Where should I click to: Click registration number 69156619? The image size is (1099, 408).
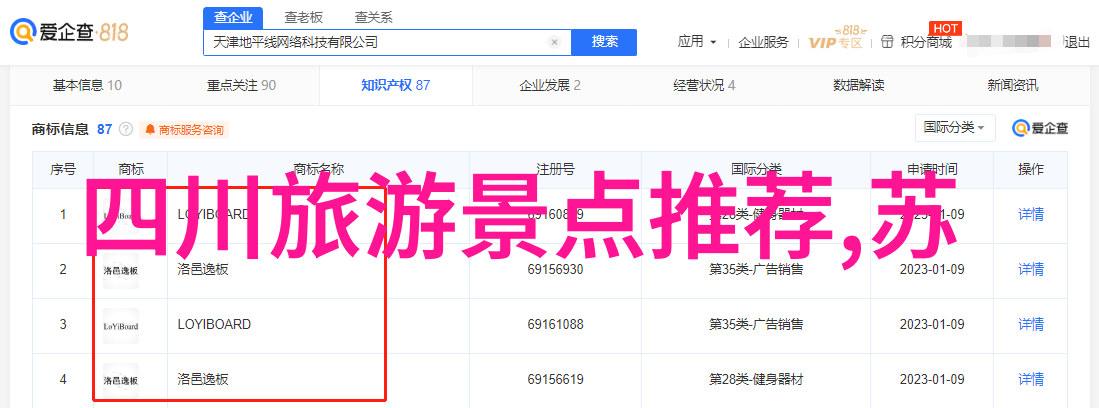(555, 379)
